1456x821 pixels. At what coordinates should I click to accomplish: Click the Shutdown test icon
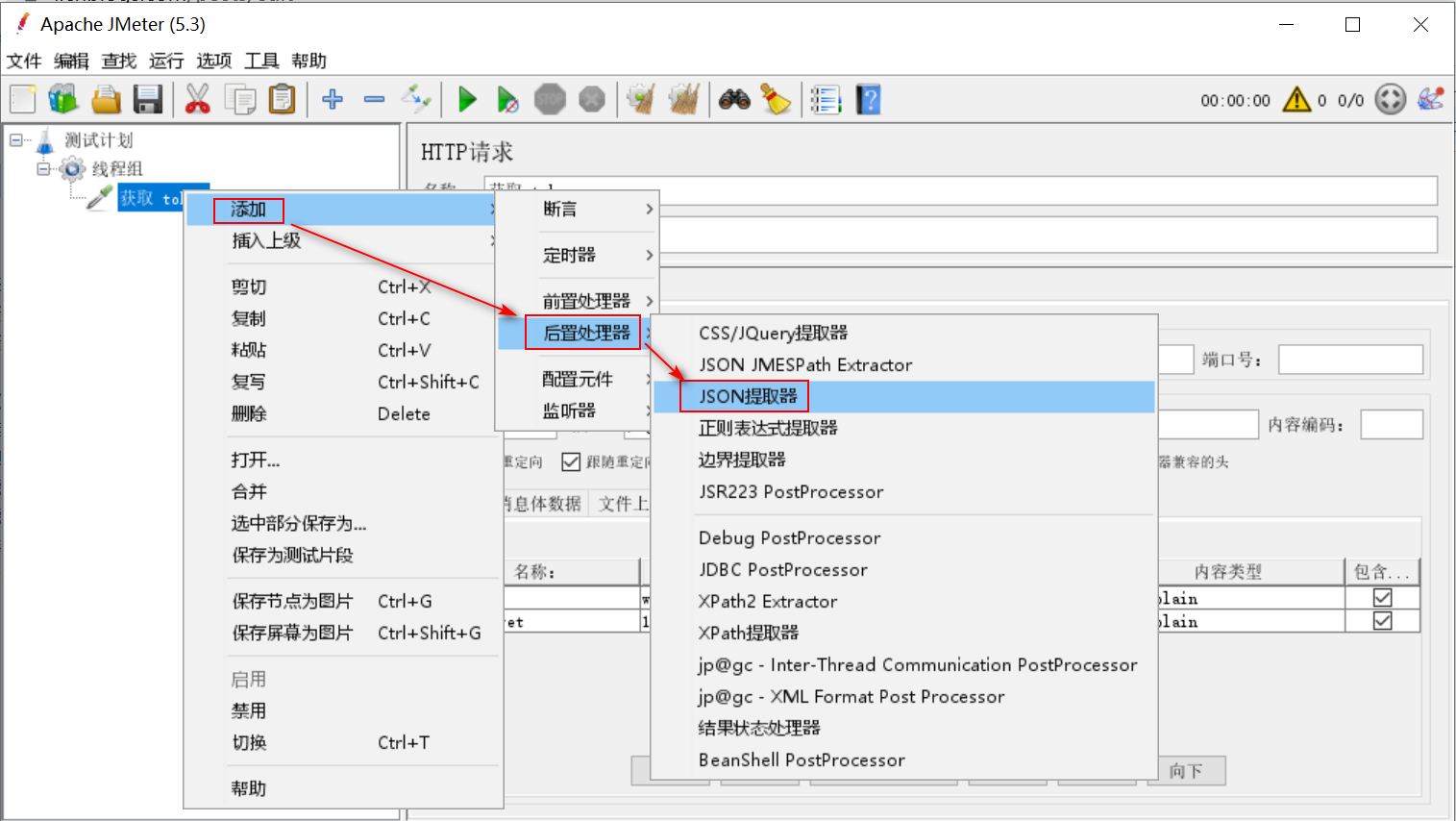tap(592, 99)
